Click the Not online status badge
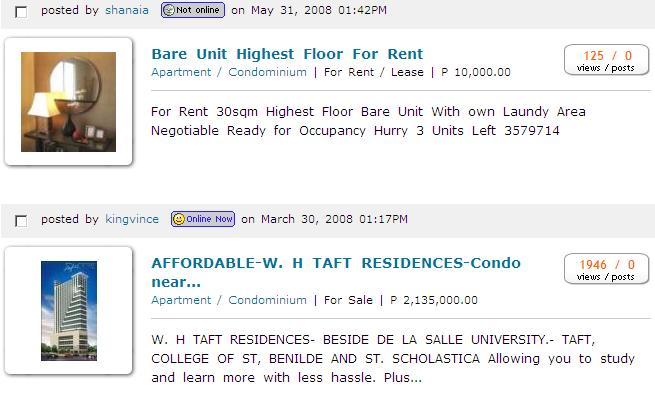655x406 pixels. 192,11
